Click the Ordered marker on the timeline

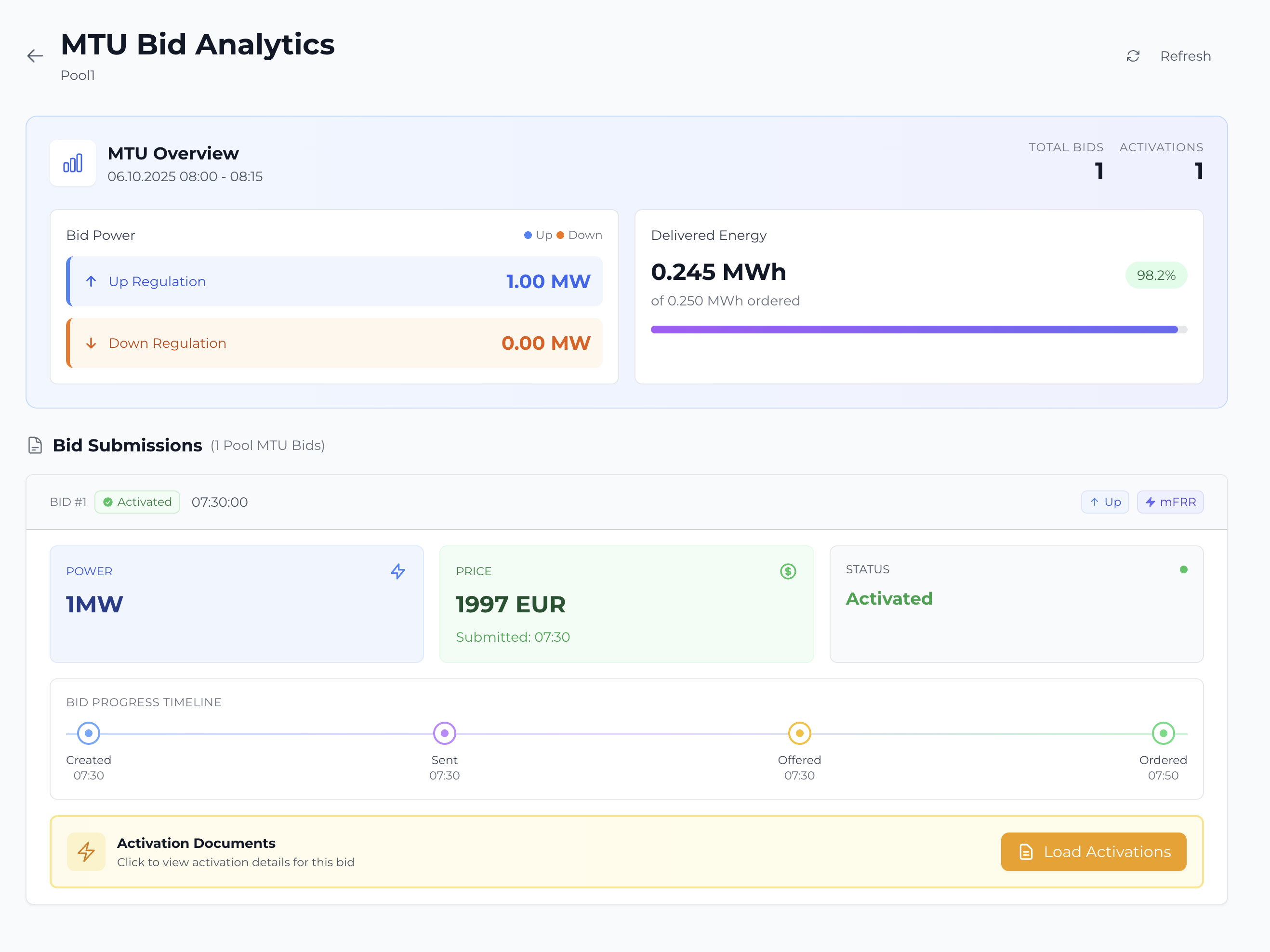1163,733
